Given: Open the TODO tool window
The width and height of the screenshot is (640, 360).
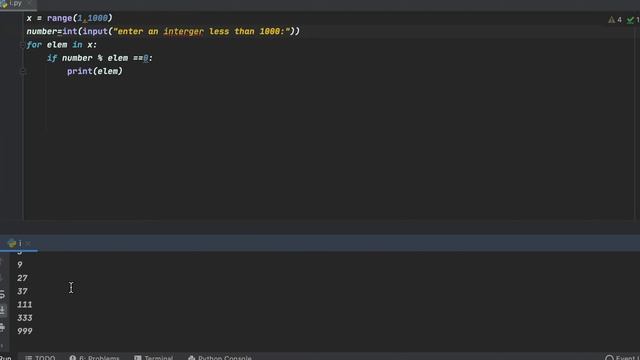Looking at the screenshot, I should coord(40,357).
